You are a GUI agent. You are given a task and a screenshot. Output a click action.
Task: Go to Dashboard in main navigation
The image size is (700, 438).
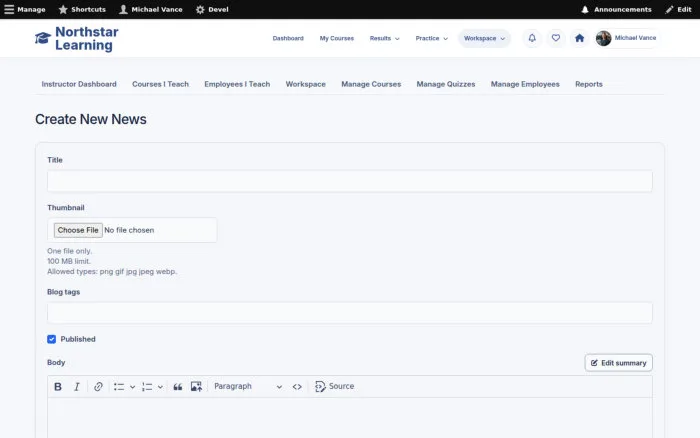288,38
